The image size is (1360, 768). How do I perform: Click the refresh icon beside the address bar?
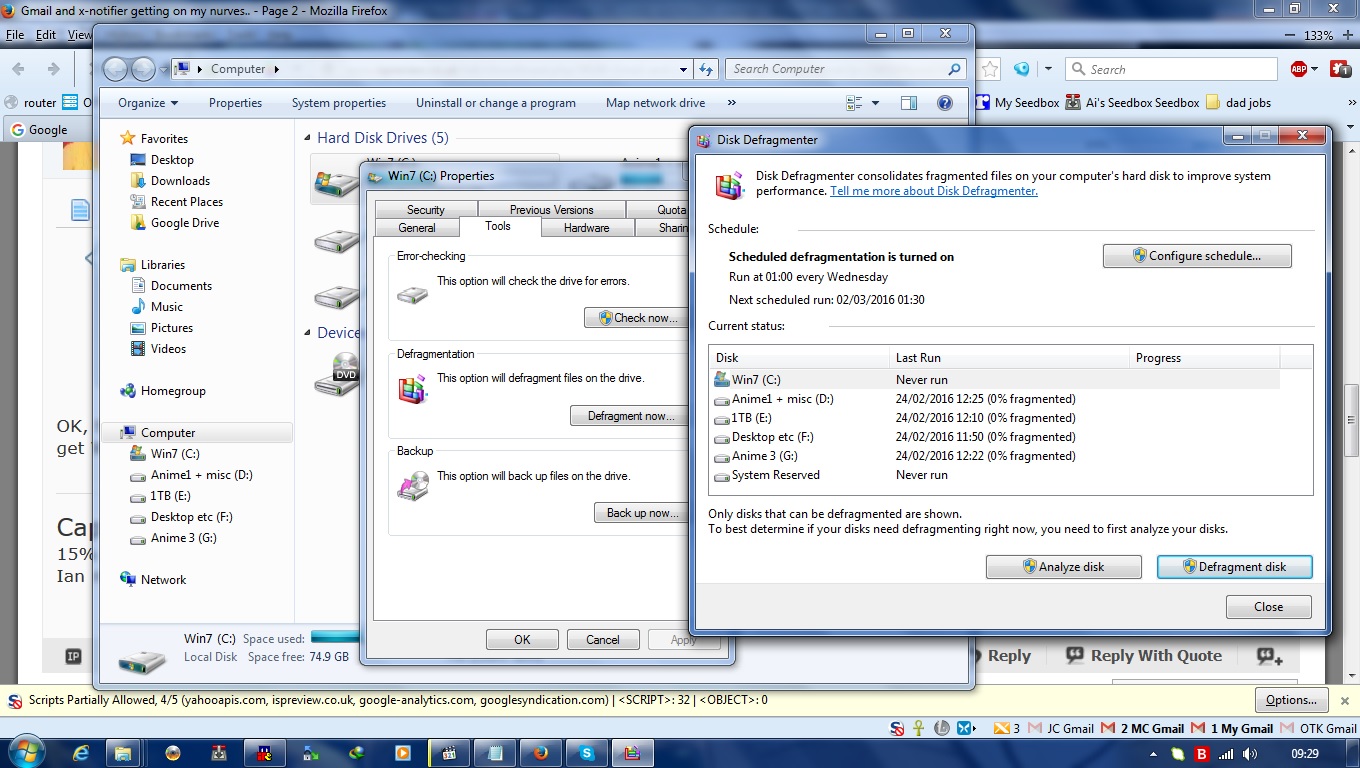(x=706, y=69)
